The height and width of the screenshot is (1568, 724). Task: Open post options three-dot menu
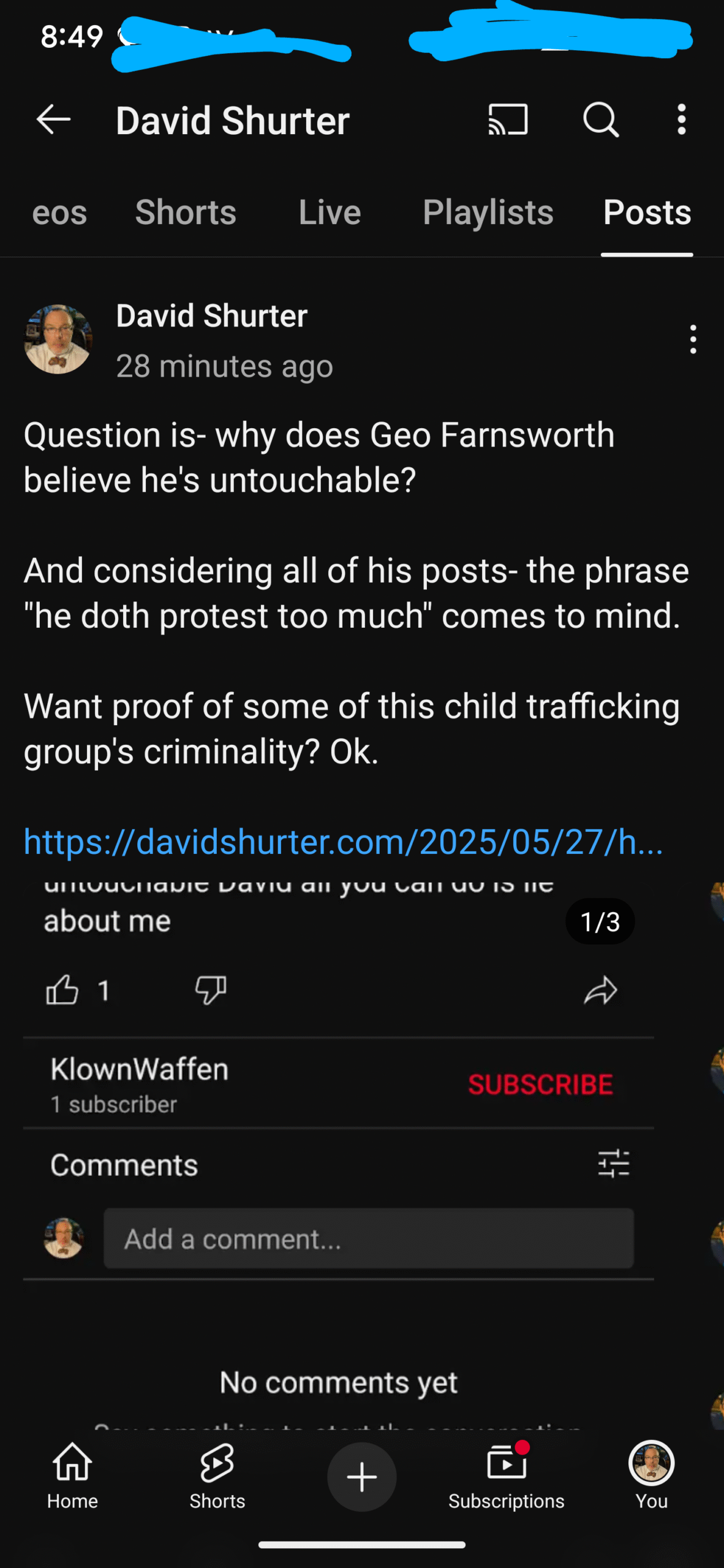693,339
